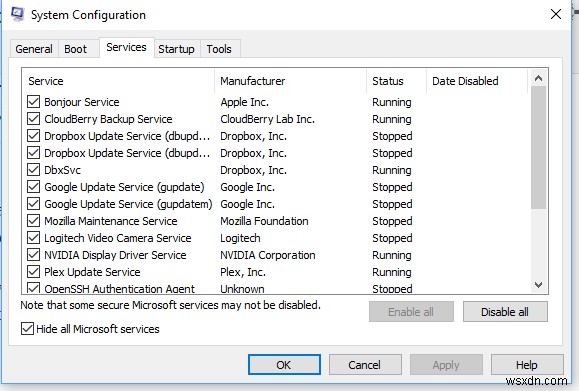Select the NVIDIA Display Driver Service name
Image resolution: width=579 pixels, height=391 pixels.
[115, 255]
